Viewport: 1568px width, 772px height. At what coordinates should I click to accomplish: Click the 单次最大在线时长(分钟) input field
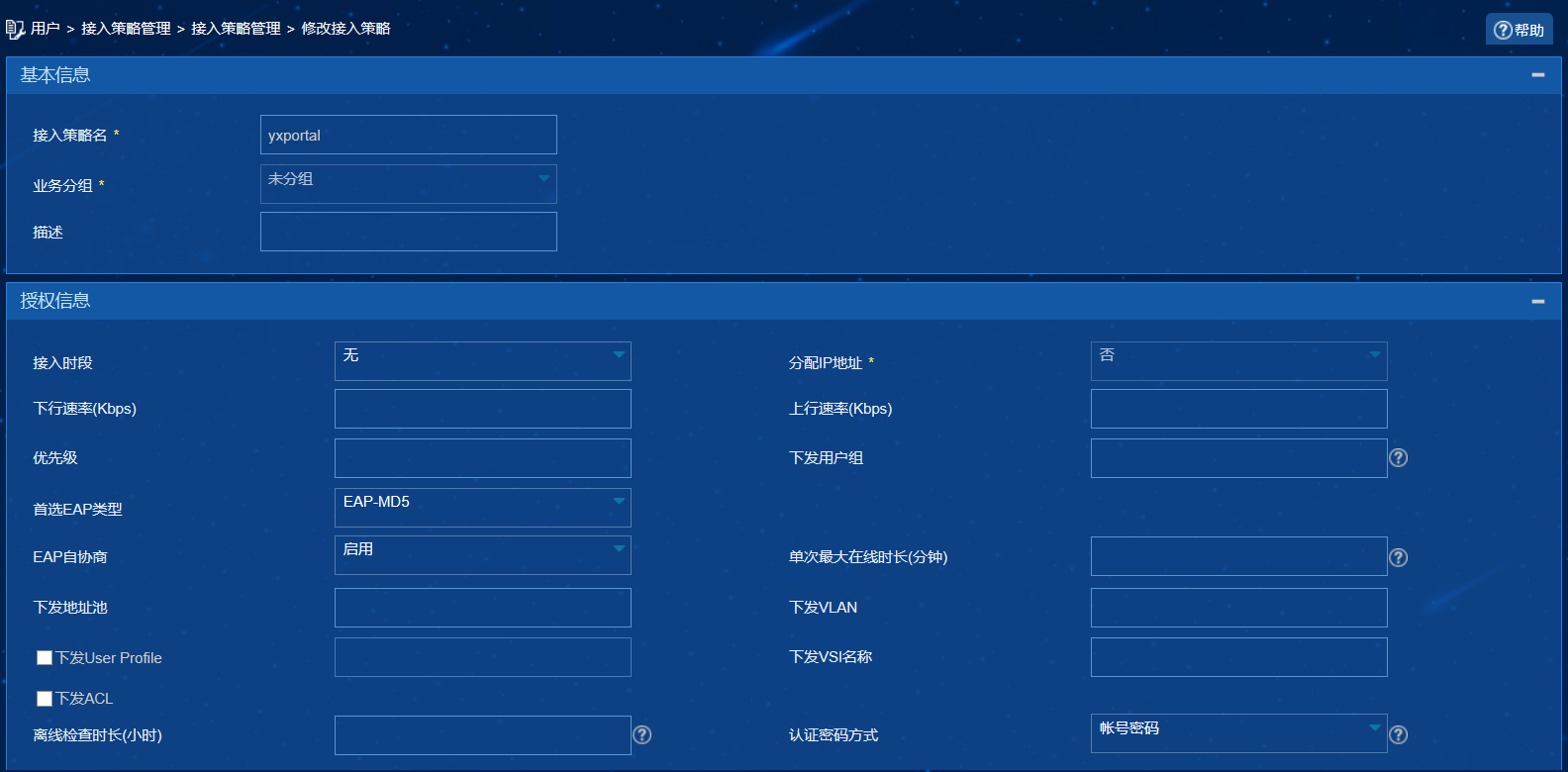(x=1239, y=556)
